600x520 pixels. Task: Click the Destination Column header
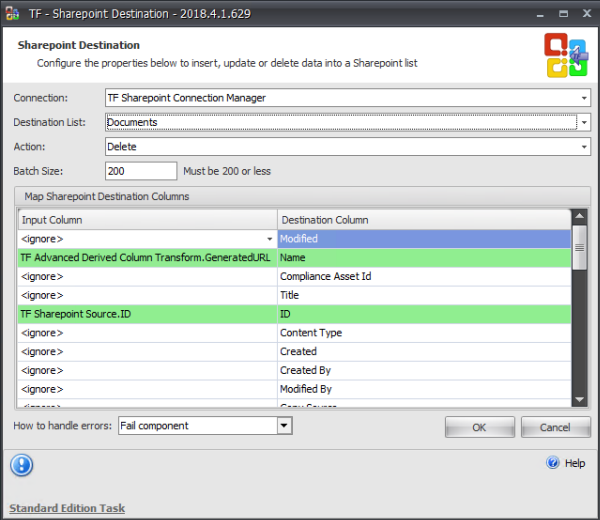click(x=424, y=220)
